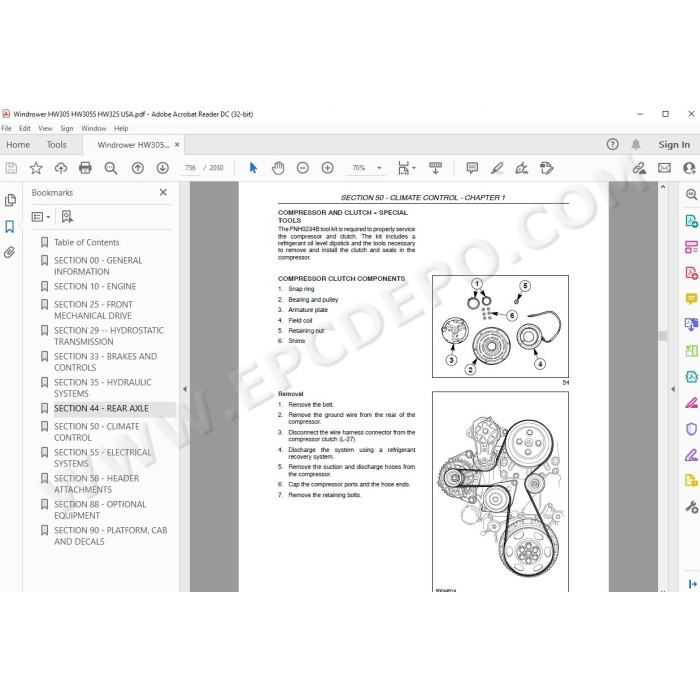This screenshot has height=700, width=700.
Task: Open the Comment tool in right pane
Action: 691,299
